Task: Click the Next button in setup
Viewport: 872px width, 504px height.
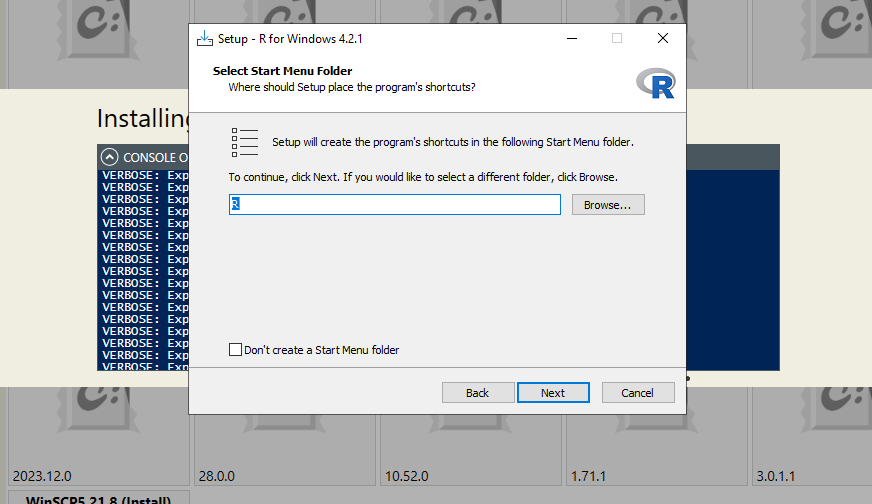Action: tap(553, 393)
